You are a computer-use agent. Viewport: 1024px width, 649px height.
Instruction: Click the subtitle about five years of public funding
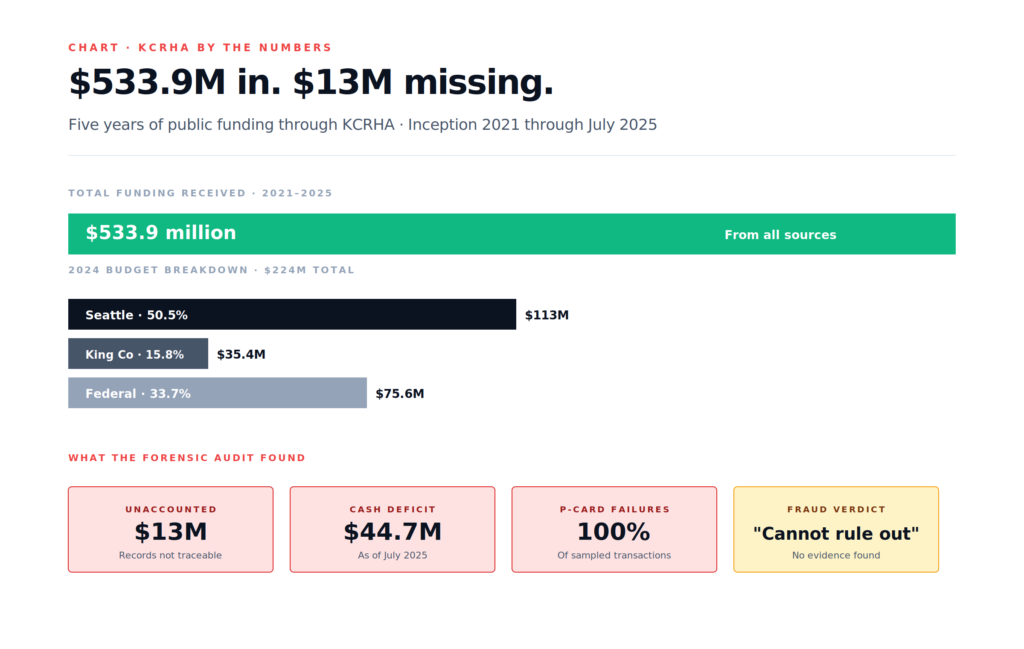(362, 125)
